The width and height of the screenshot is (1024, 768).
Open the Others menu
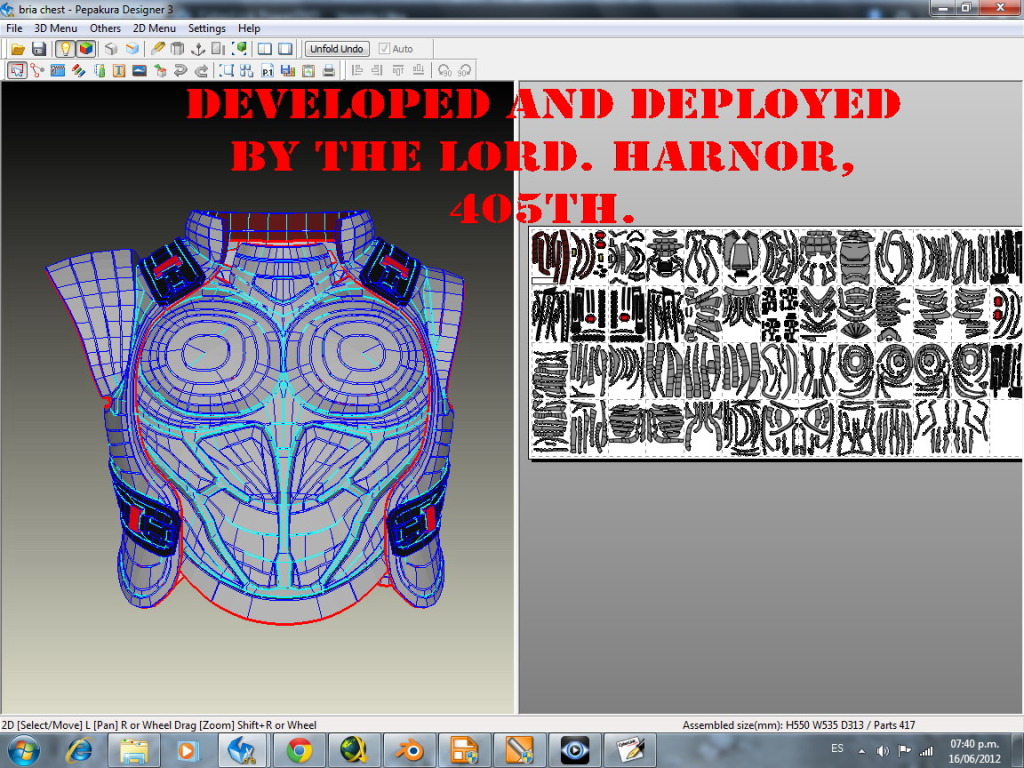point(105,28)
